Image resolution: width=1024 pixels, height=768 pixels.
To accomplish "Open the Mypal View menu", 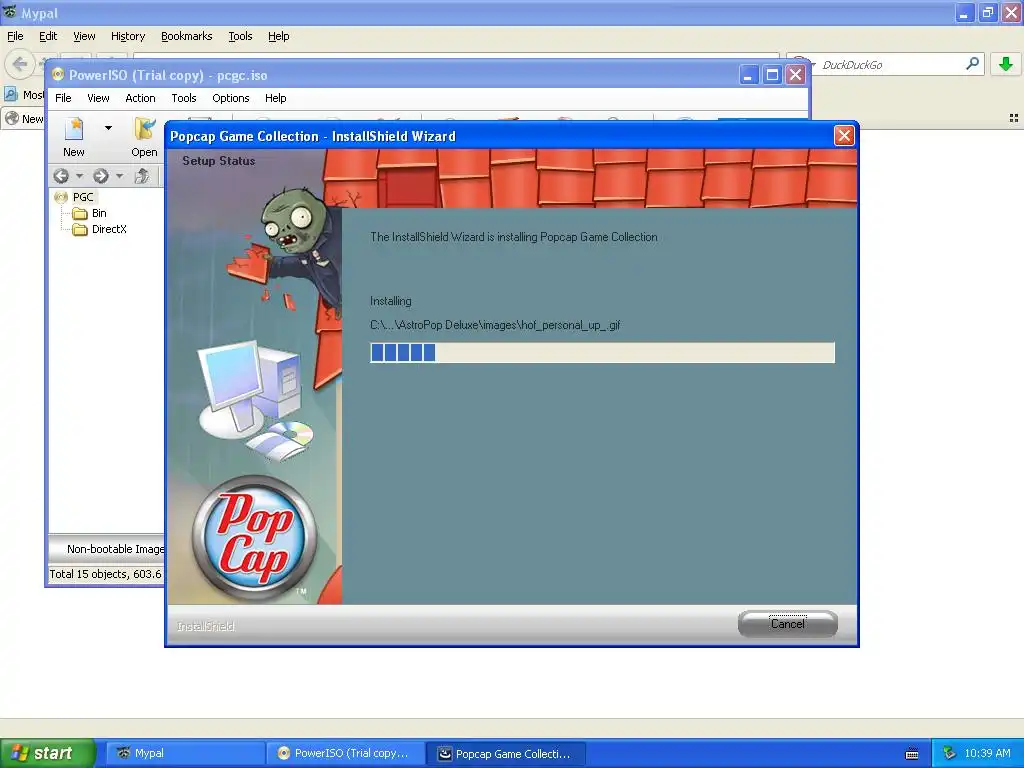I will click(x=84, y=36).
